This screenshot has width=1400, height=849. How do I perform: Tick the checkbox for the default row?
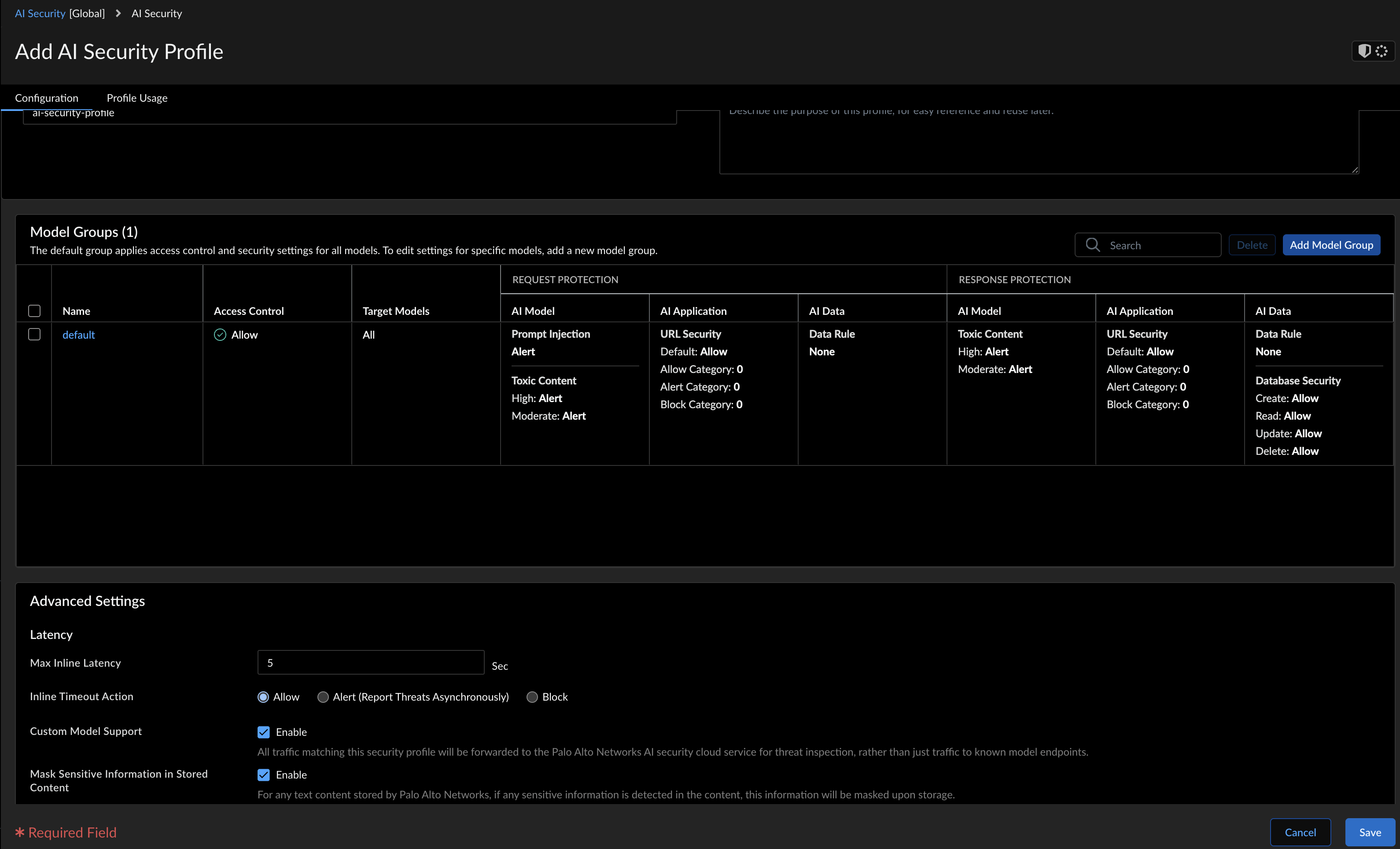[x=34, y=334]
